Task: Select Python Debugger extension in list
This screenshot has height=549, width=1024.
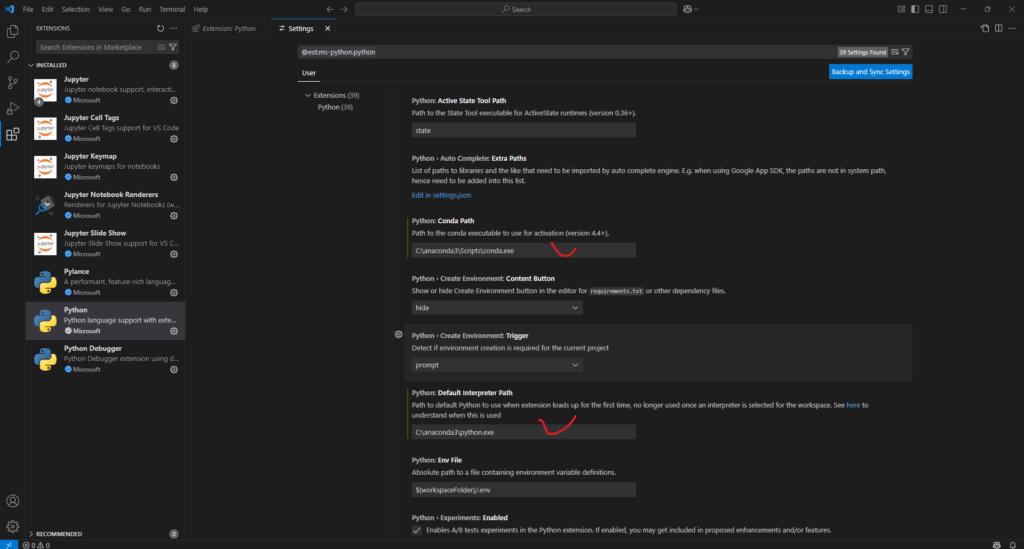Action: (x=105, y=360)
